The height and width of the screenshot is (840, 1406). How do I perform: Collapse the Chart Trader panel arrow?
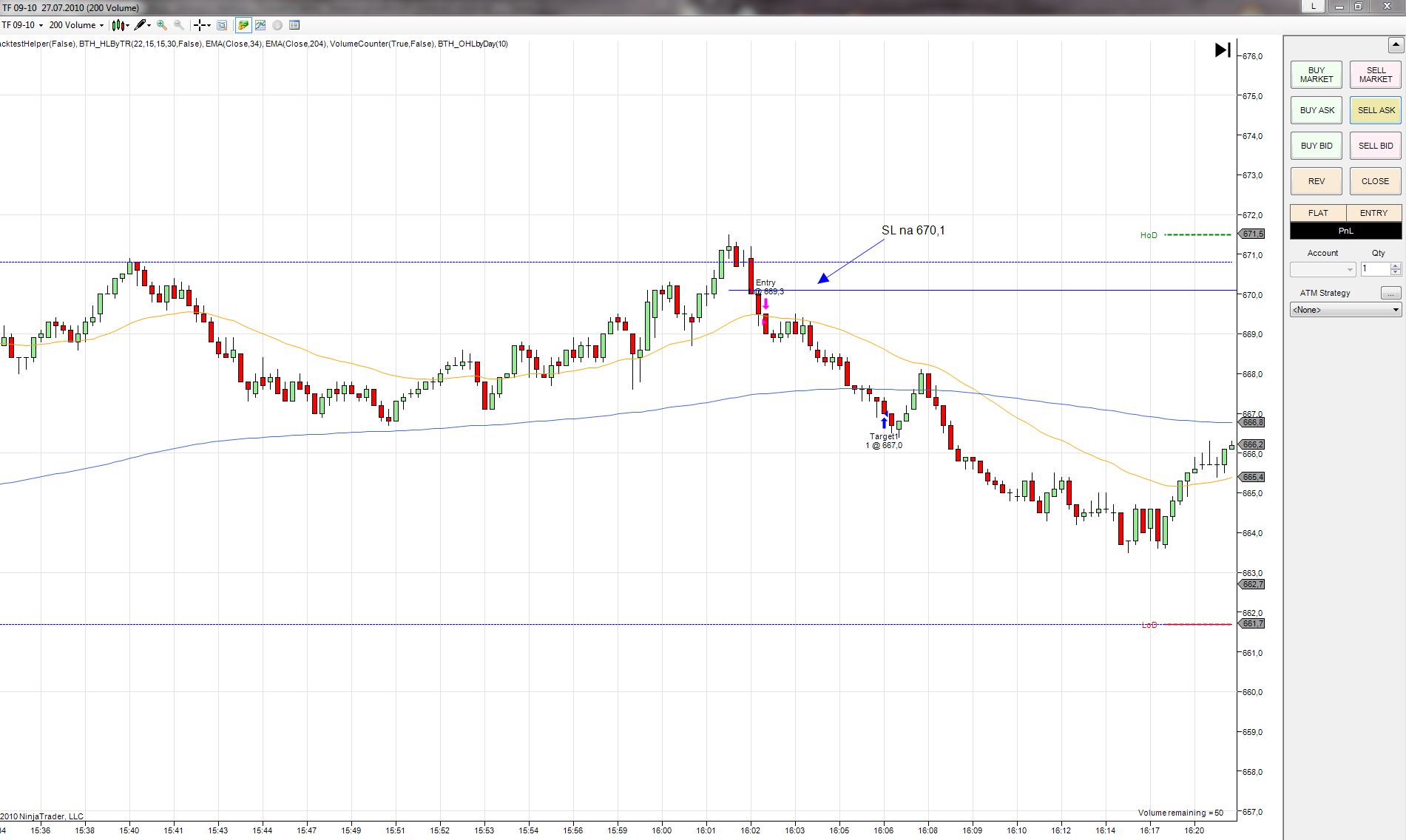click(x=1396, y=44)
